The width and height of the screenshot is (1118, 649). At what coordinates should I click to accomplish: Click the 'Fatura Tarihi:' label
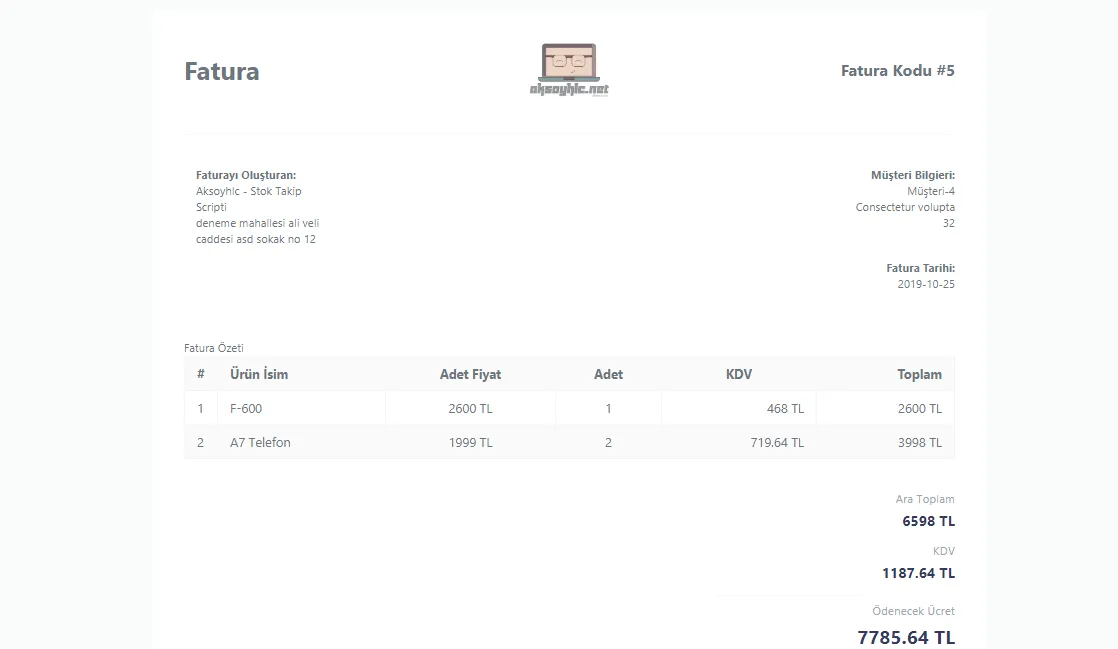(x=920, y=268)
